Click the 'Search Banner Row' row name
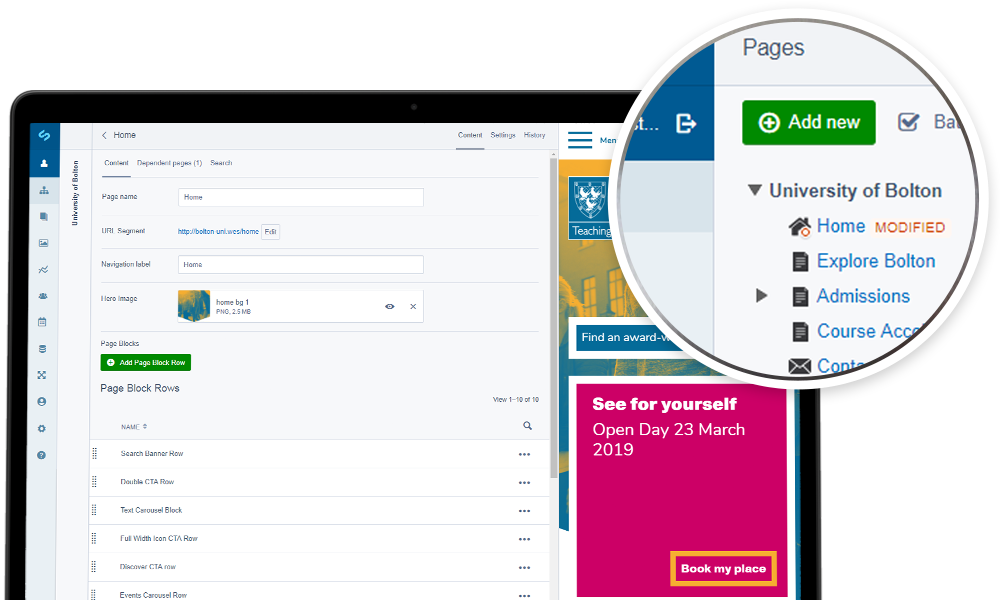 click(x=152, y=453)
